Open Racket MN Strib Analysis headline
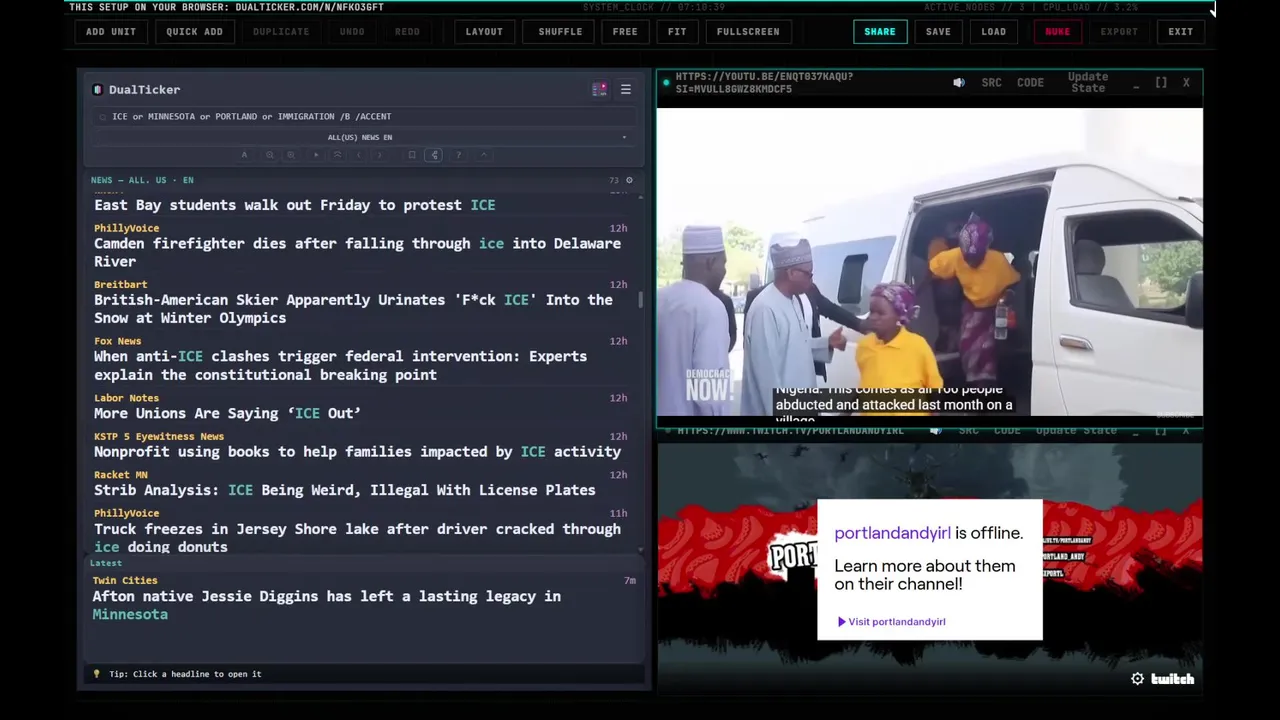 tap(344, 490)
